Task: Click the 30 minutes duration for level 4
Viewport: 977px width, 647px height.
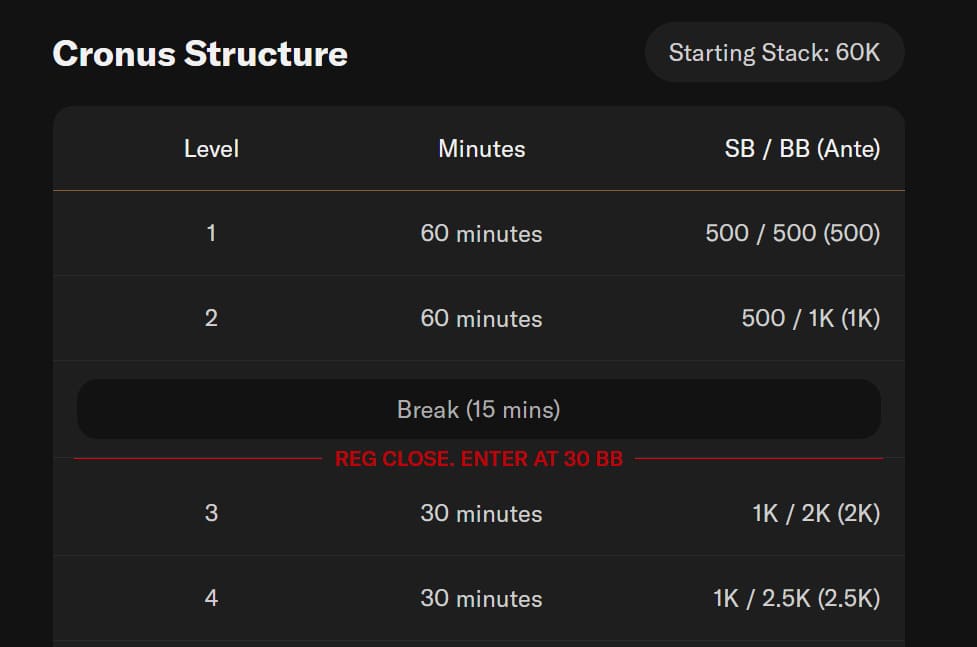Action: pos(481,599)
